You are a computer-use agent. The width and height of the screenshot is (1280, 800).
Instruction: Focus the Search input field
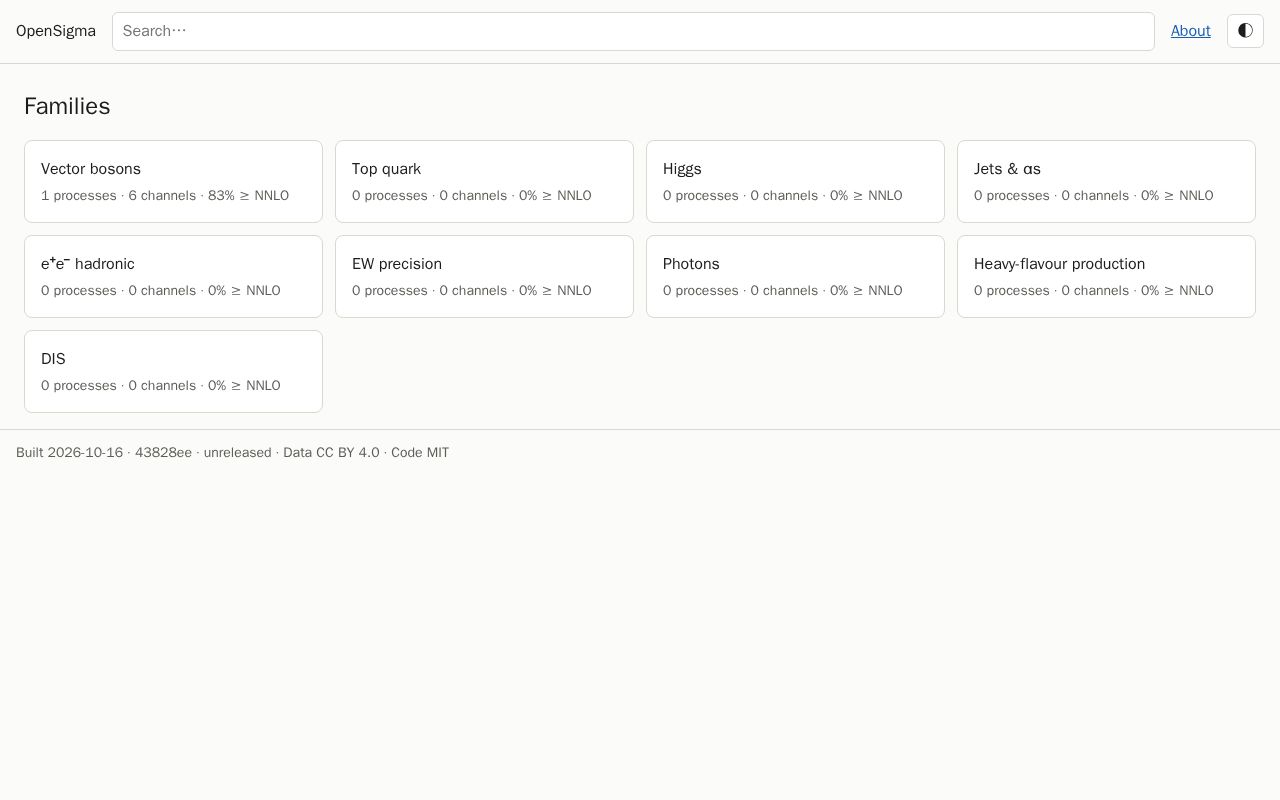pos(633,31)
